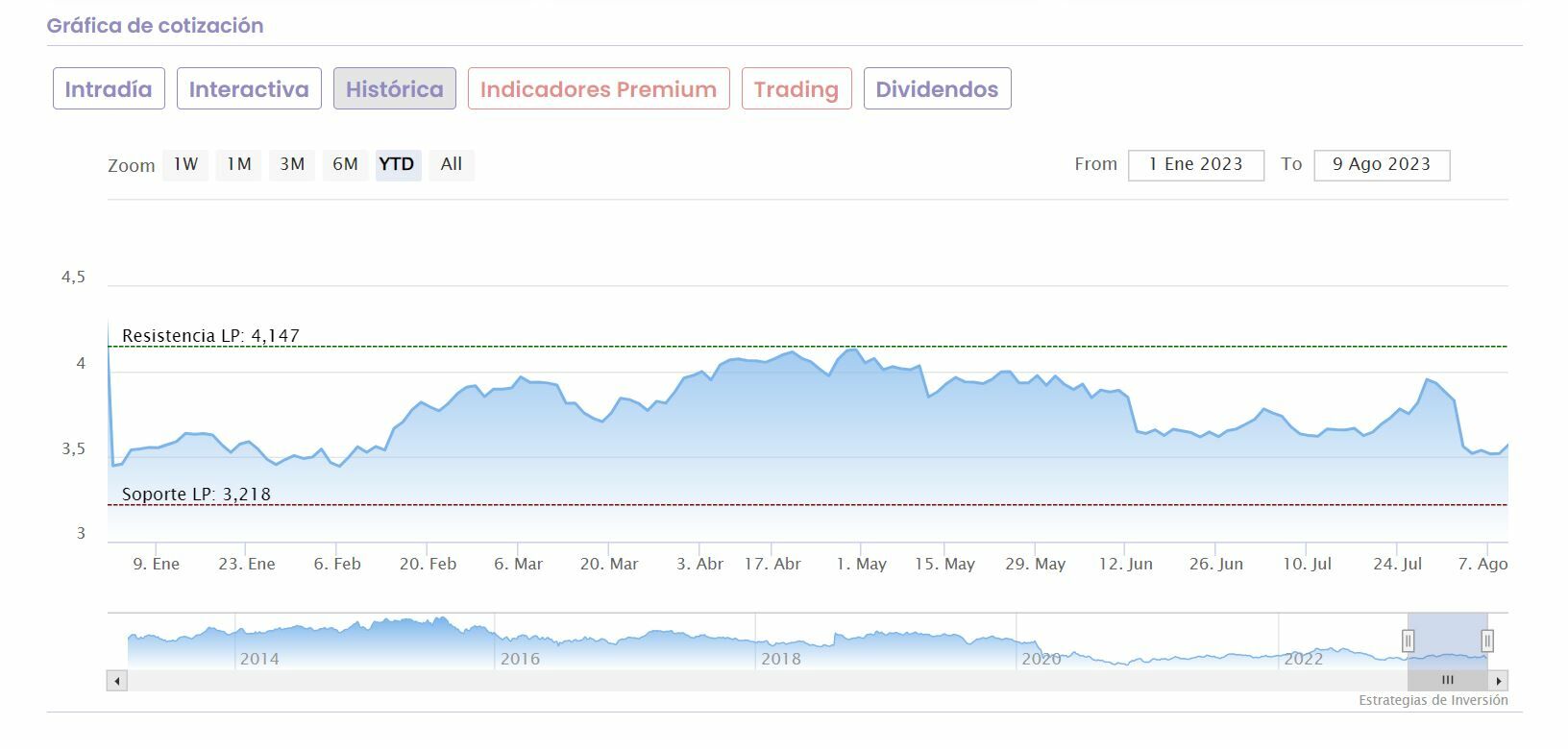Activate the YTD zoom button
Screen dimensions: 1568x749
[397, 164]
